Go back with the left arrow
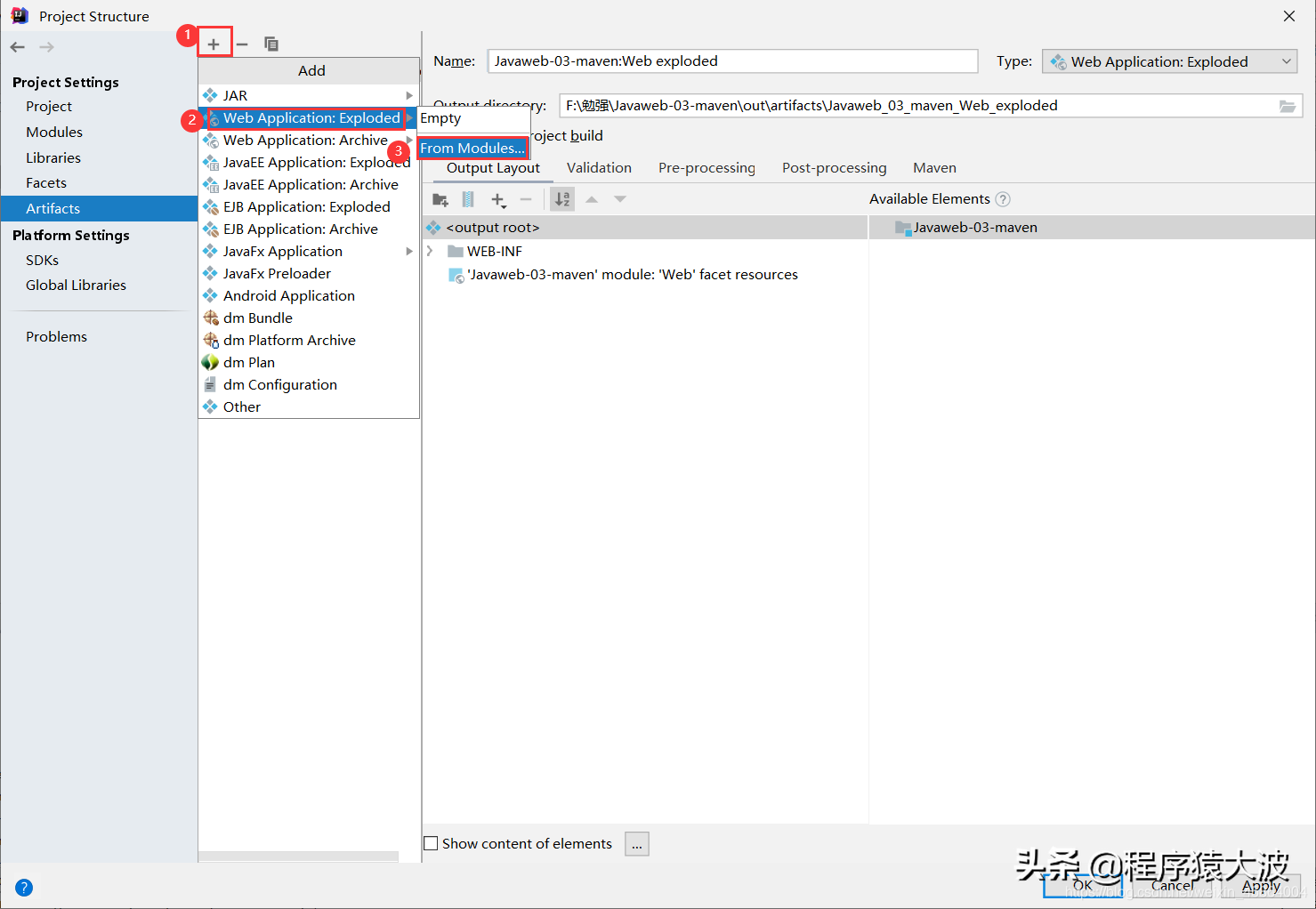Viewport: 1316px width, 909px height. pos(18,47)
